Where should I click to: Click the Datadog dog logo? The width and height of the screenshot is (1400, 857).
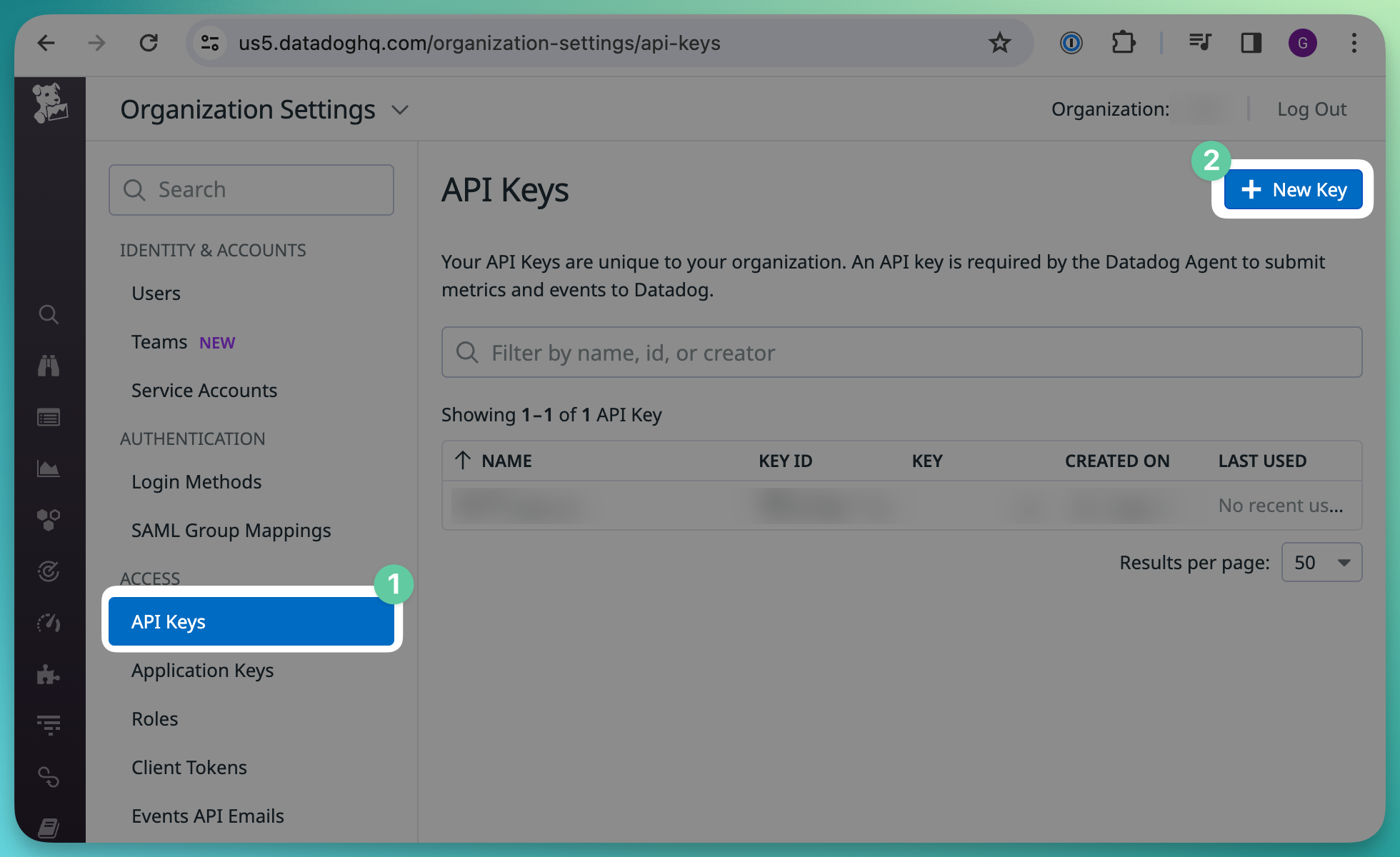[49, 104]
